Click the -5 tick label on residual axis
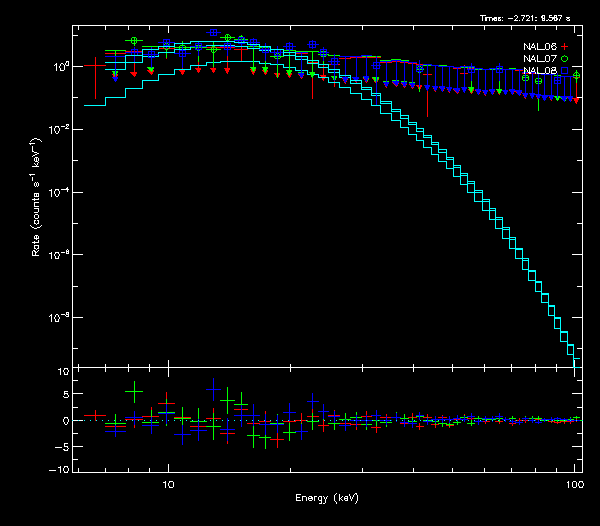 [63, 445]
